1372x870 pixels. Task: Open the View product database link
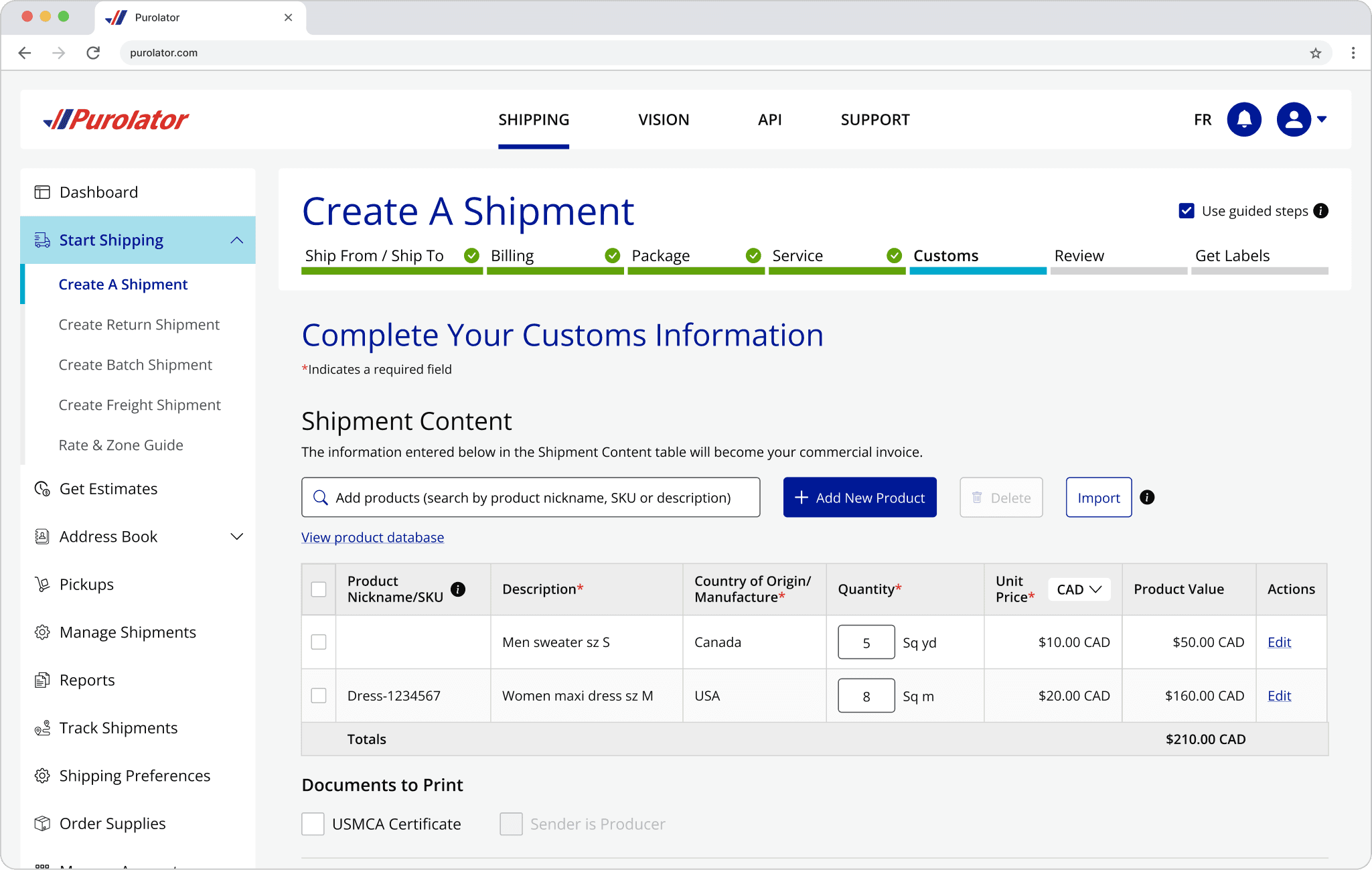pos(372,537)
